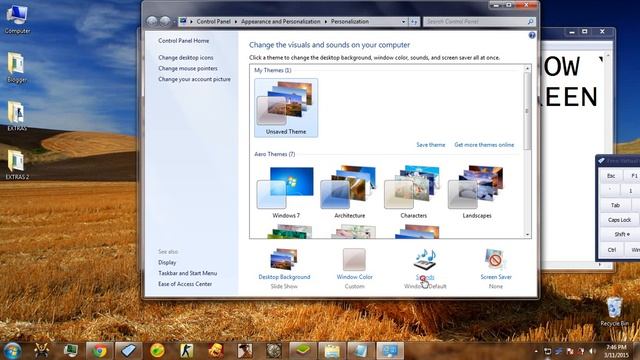
Task: Open Ease of Access Center link
Action: click(185, 284)
